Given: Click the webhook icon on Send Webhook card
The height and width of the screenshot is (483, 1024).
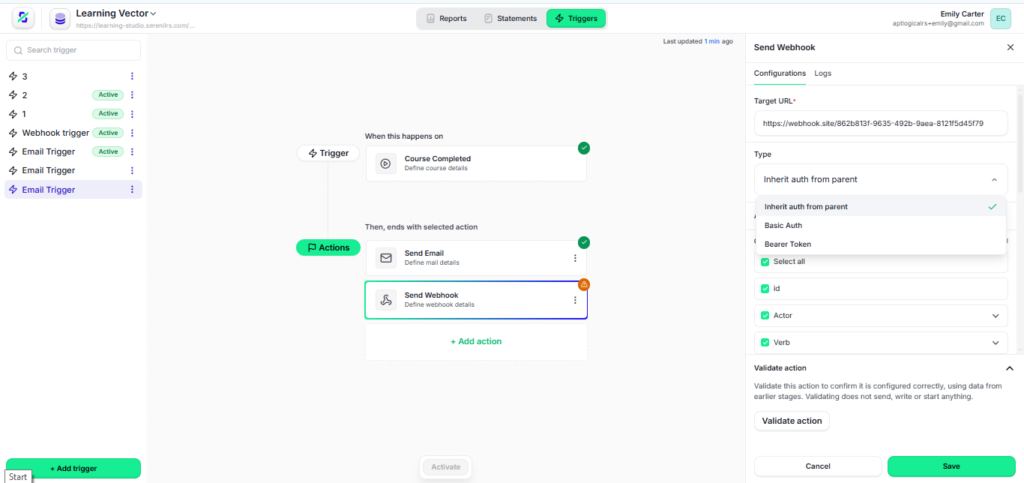Looking at the screenshot, I should (386, 300).
